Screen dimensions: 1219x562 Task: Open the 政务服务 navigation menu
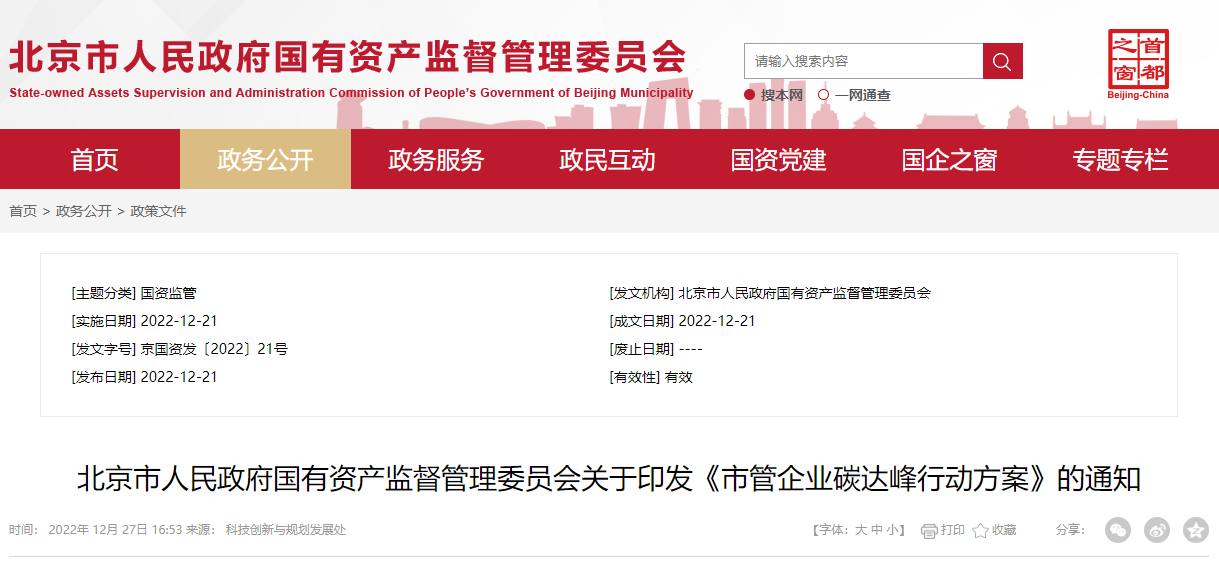point(436,159)
